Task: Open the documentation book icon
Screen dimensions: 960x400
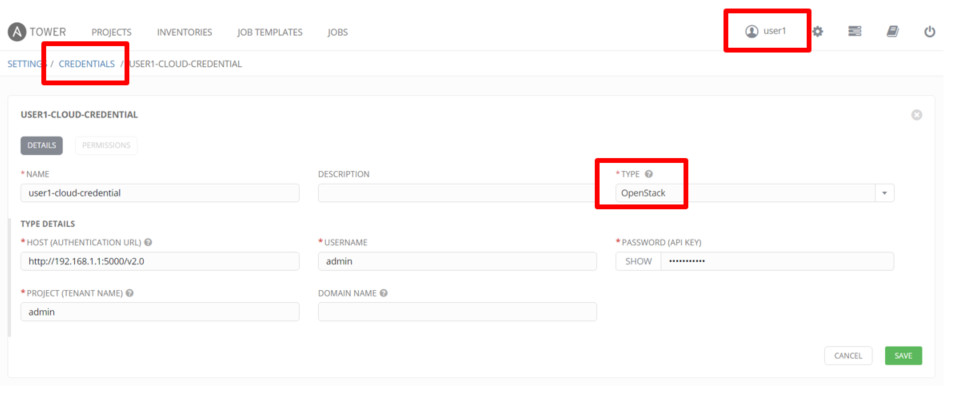Action: click(x=893, y=31)
